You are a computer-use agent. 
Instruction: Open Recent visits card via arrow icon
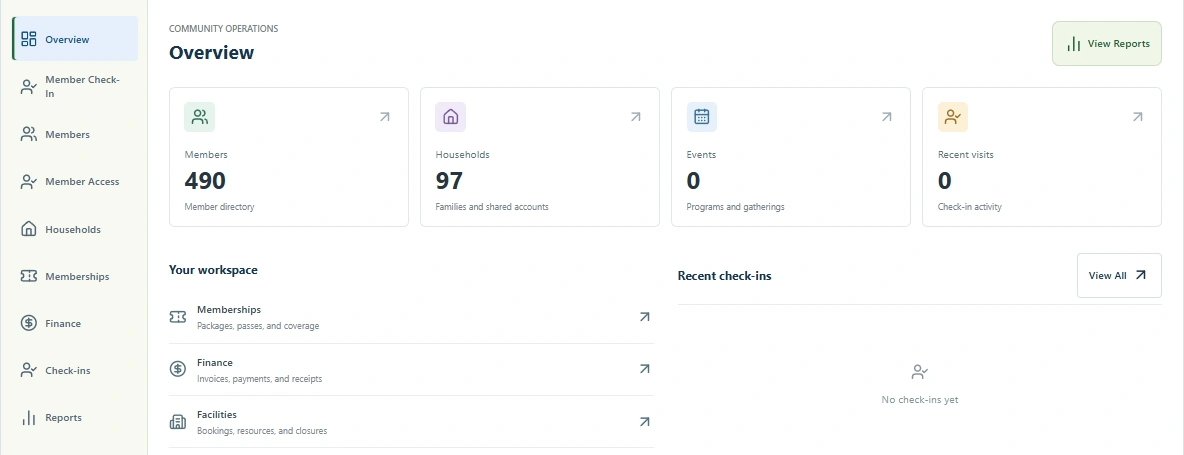pyautogui.click(x=1137, y=117)
